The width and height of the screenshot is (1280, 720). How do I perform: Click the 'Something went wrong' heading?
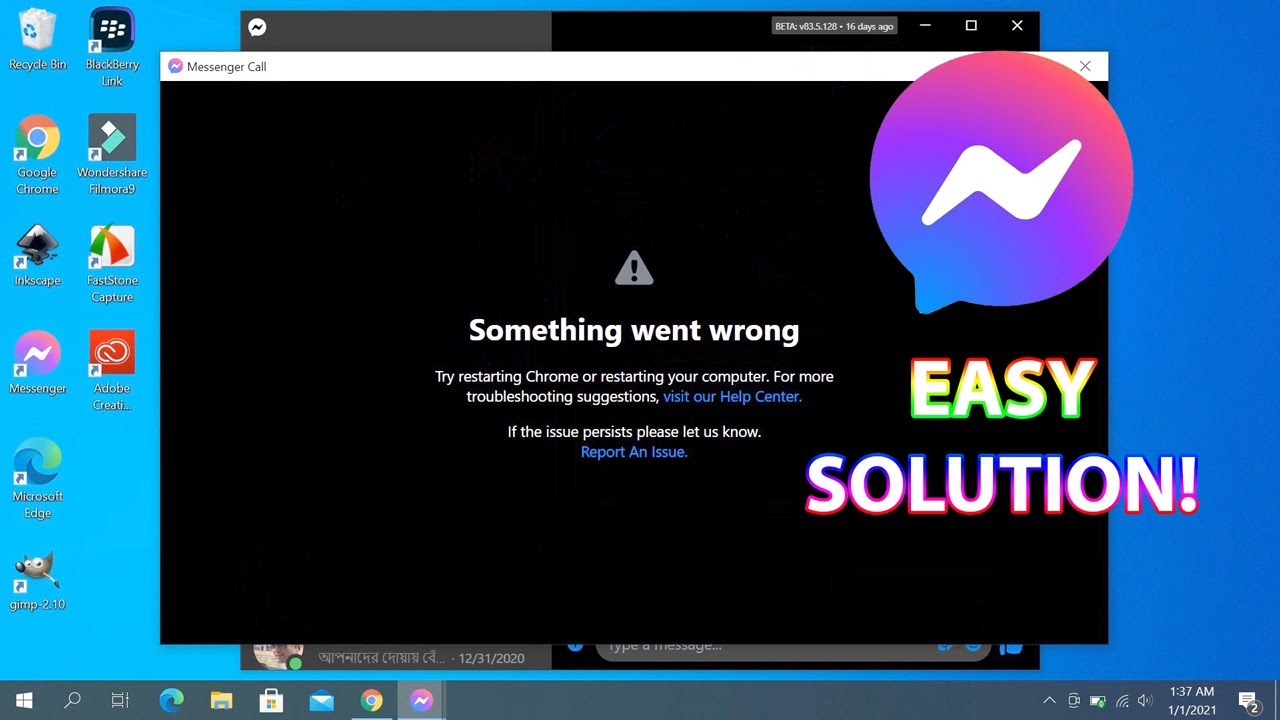[634, 330]
